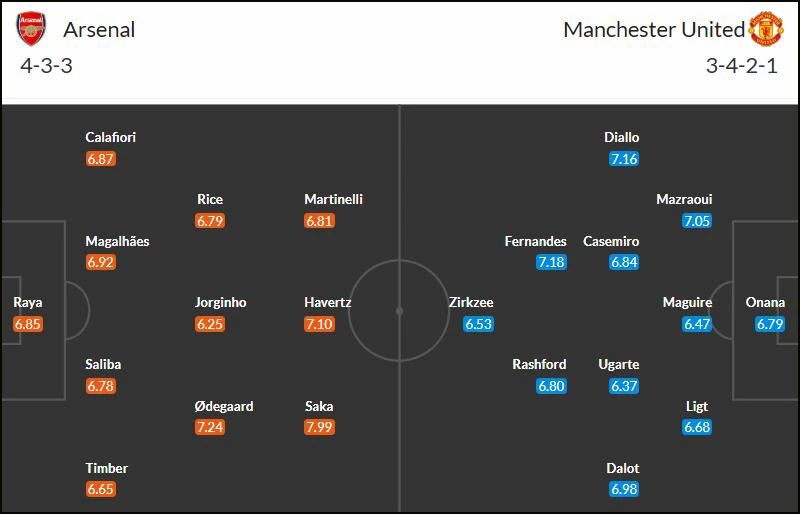This screenshot has height=514, width=800.
Task: Click on player name Magalhães
Action: coord(117,241)
